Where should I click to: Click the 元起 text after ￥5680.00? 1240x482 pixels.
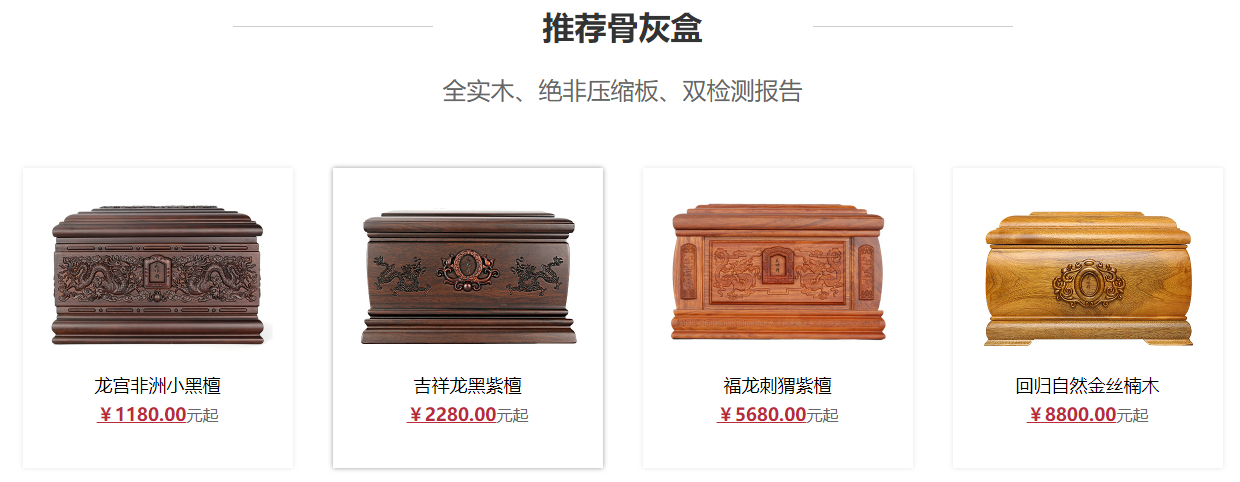click(823, 416)
